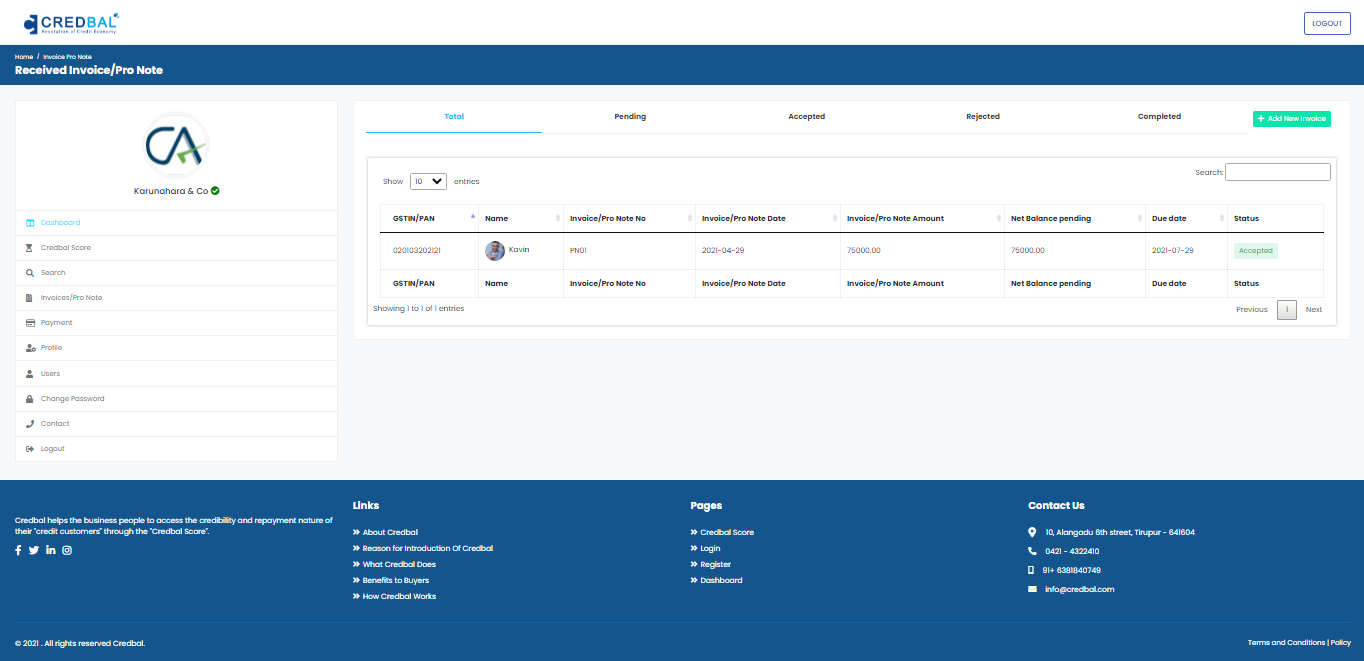Choose Logout in the sidebar menu
This screenshot has height=661, width=1364.
176,449
